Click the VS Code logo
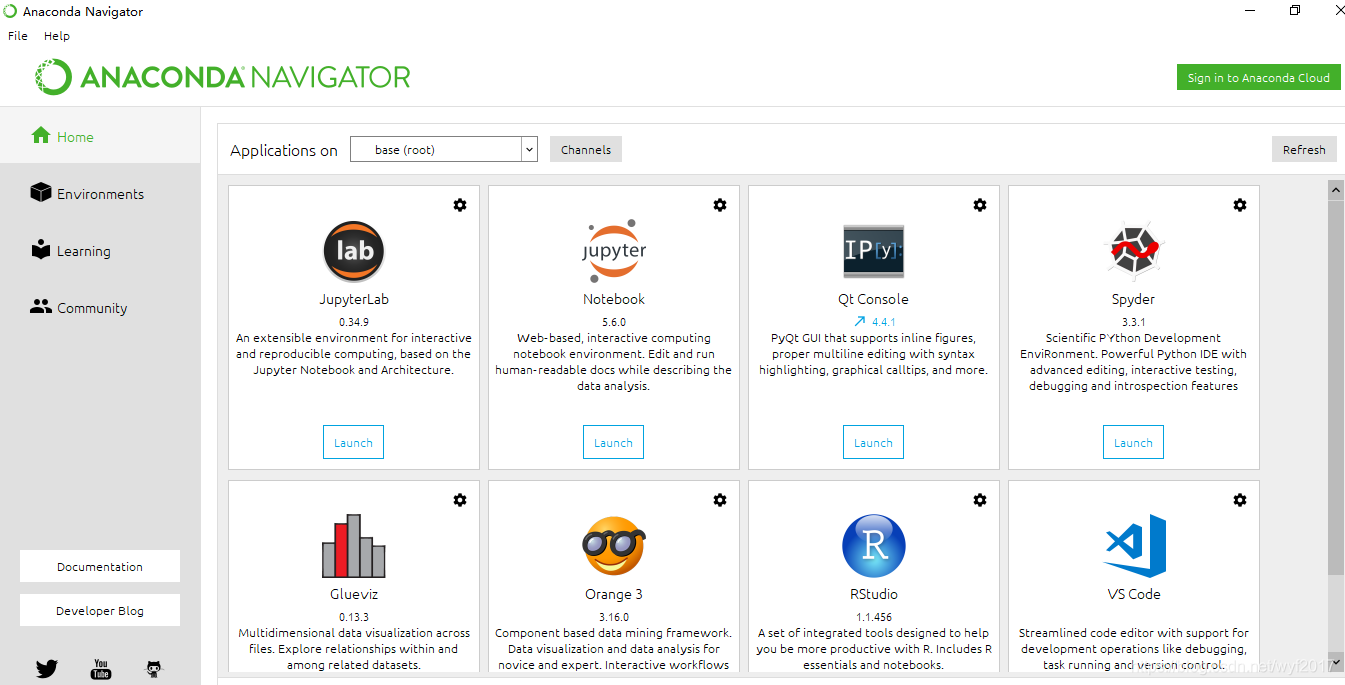Screen dimensions: 1345x685 1135,546
